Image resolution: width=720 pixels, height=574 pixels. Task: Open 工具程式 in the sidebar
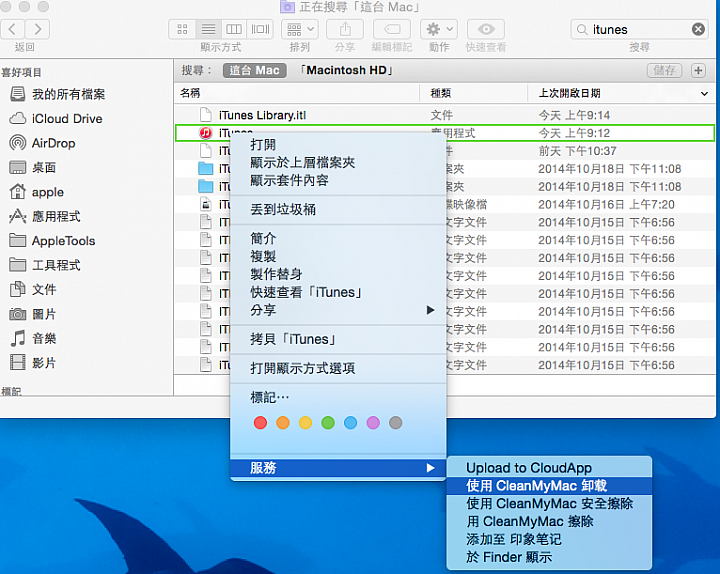(x=45, y=265)
